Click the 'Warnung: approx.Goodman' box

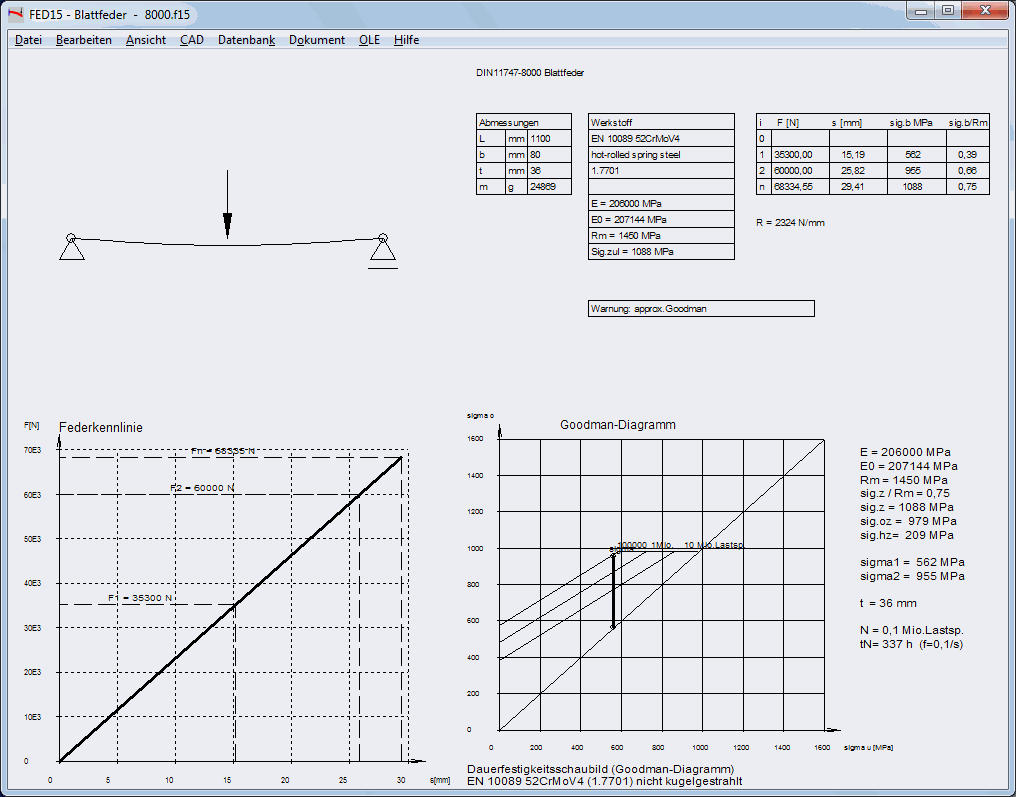pos(701,309)
